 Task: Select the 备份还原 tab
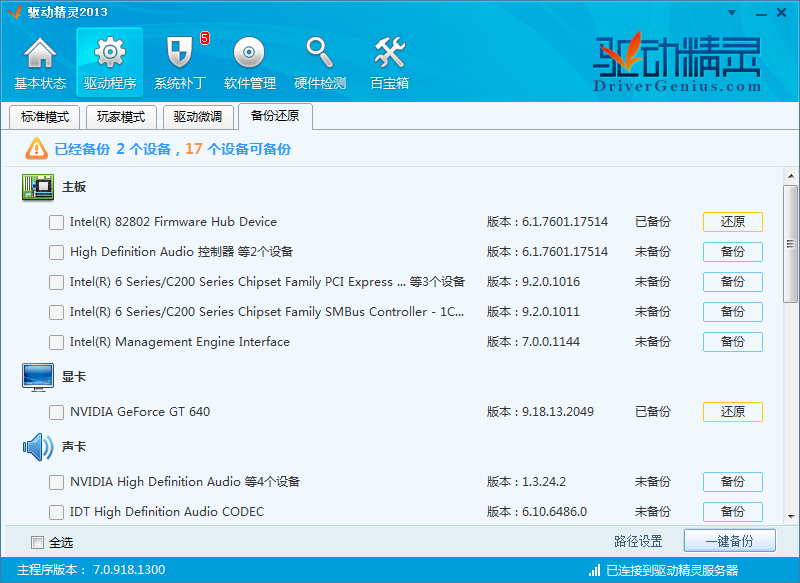tap(275, 116)
